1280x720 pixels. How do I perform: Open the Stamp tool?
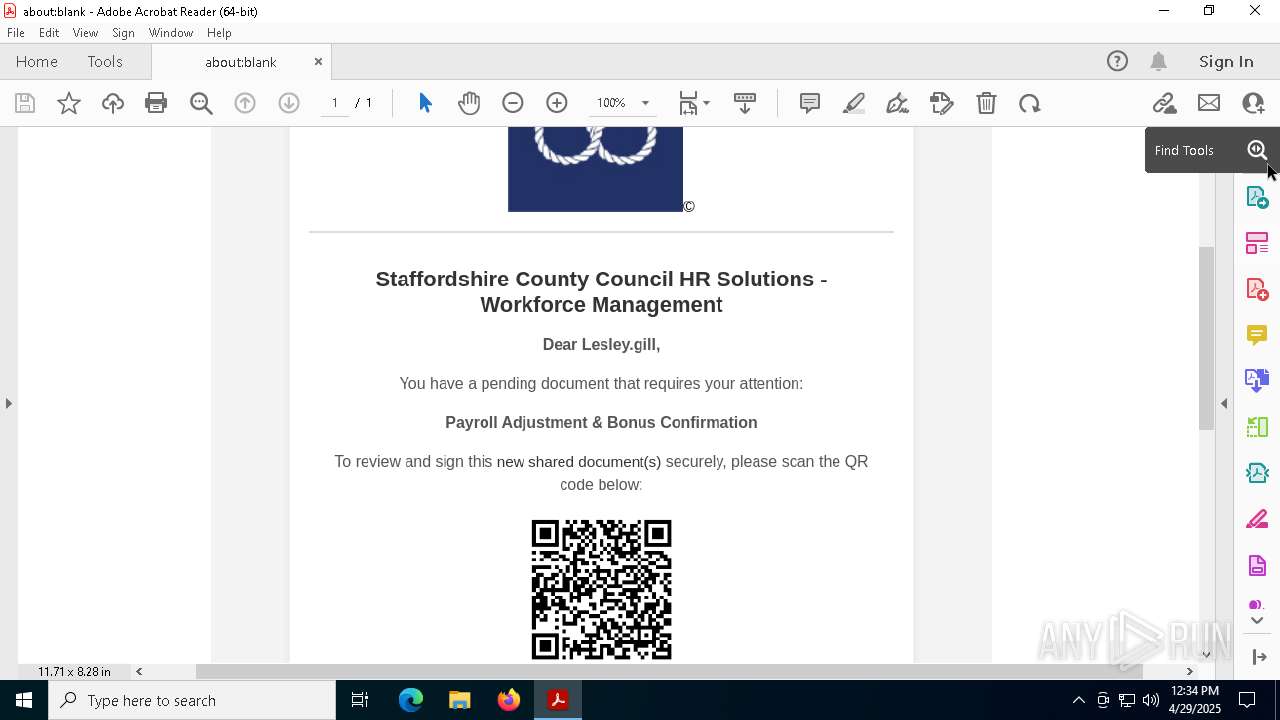pyautogui.click(x=942, y=103)
